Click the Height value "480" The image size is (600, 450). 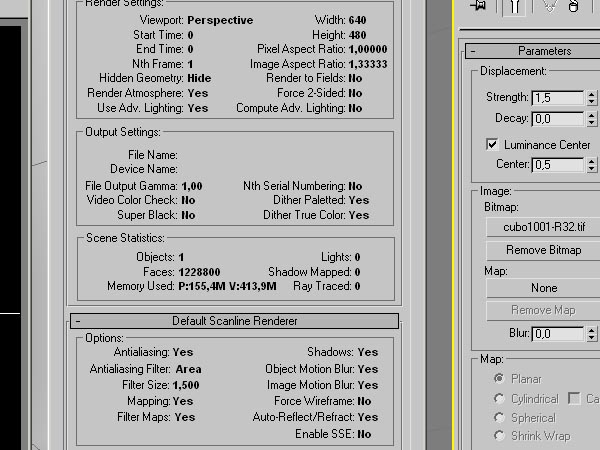(x=357, y=35)
